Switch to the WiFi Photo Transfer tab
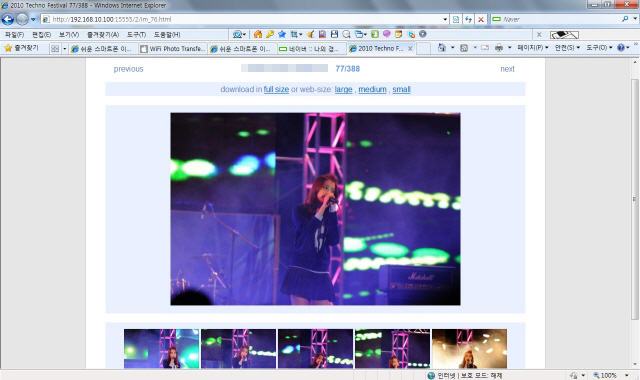This screenshot has height=380, width=640. click(x=173, y=49)
